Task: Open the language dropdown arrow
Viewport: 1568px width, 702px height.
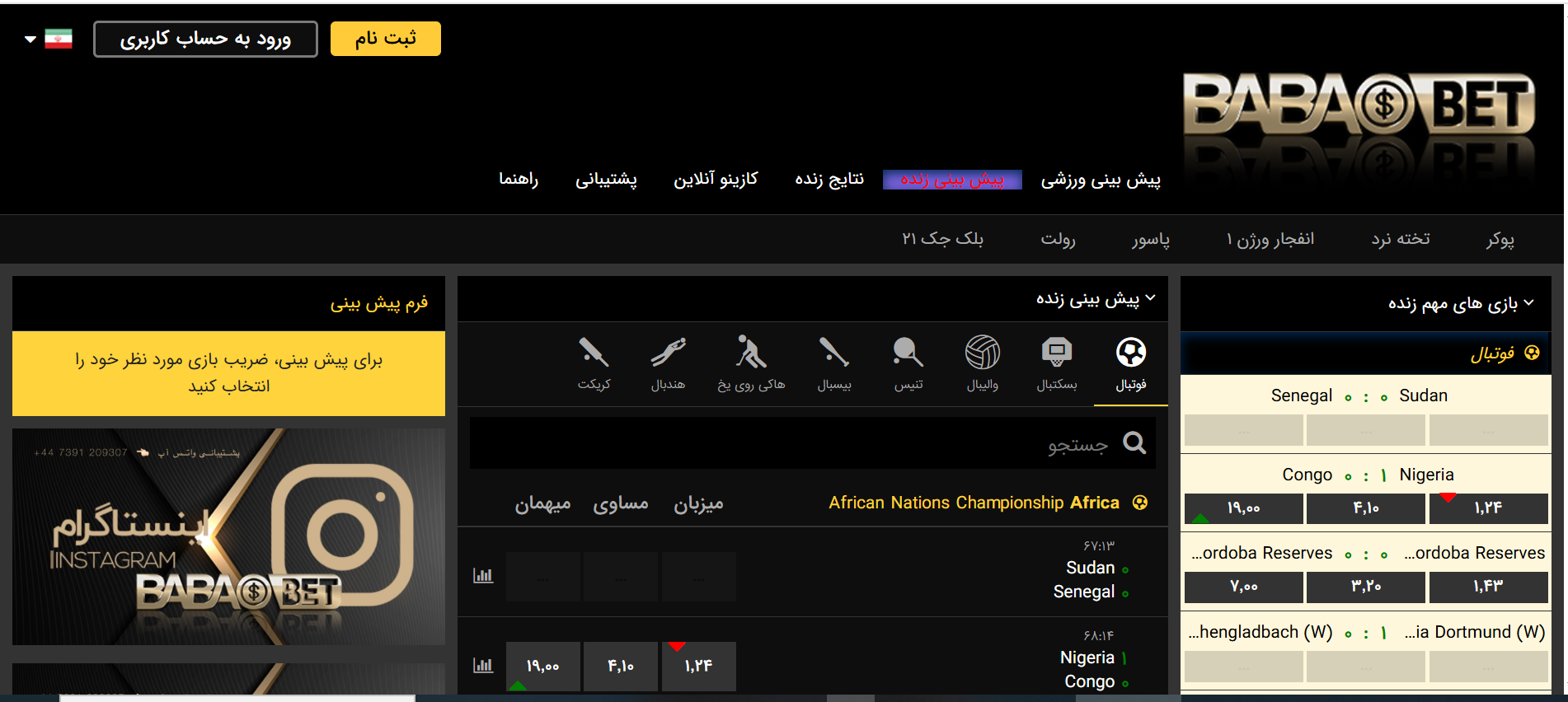Action: point(31,39)
